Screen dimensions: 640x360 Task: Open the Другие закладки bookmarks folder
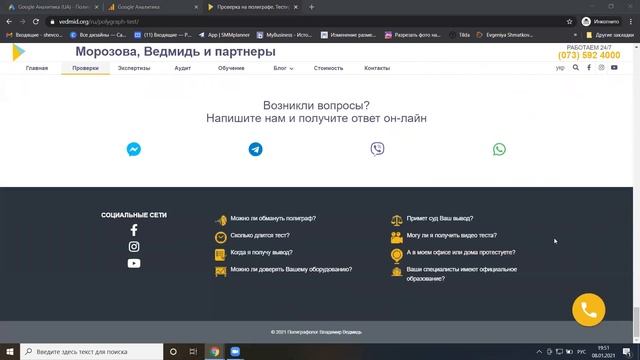click(610, 35)
